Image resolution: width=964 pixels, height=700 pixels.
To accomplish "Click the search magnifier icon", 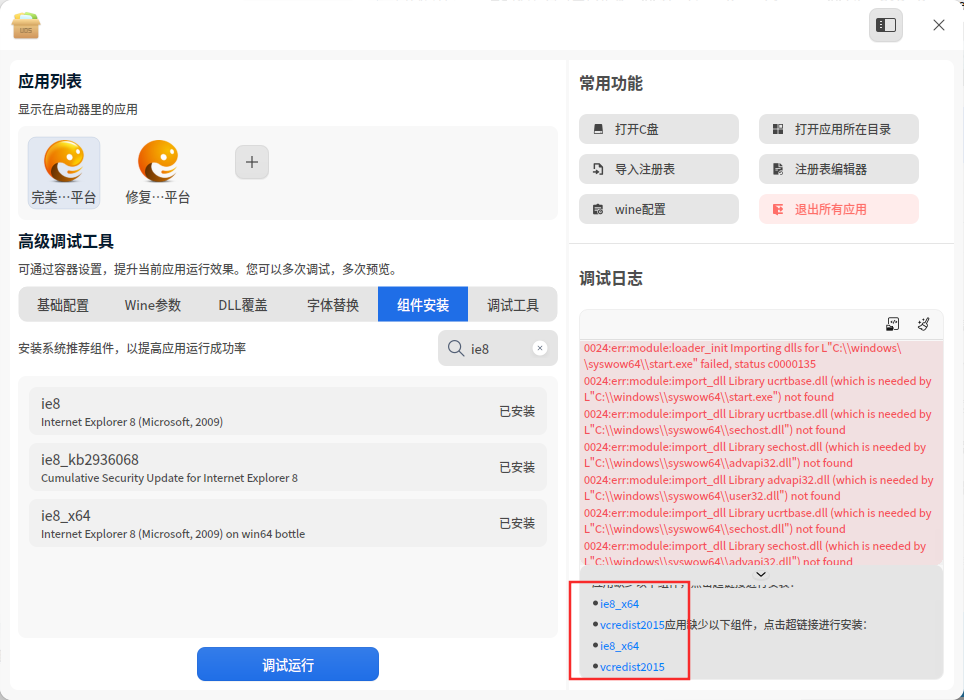I will pos(456,348).
